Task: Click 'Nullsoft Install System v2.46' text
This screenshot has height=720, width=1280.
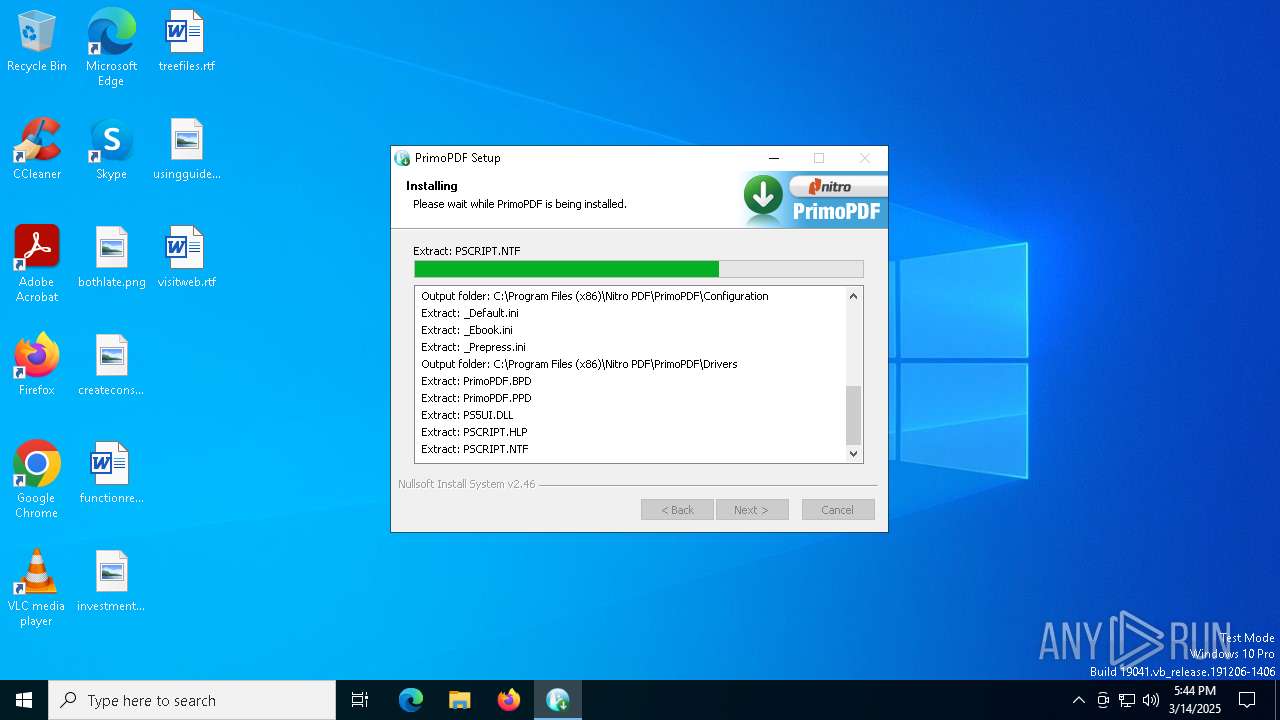Action: pos(467,484)
